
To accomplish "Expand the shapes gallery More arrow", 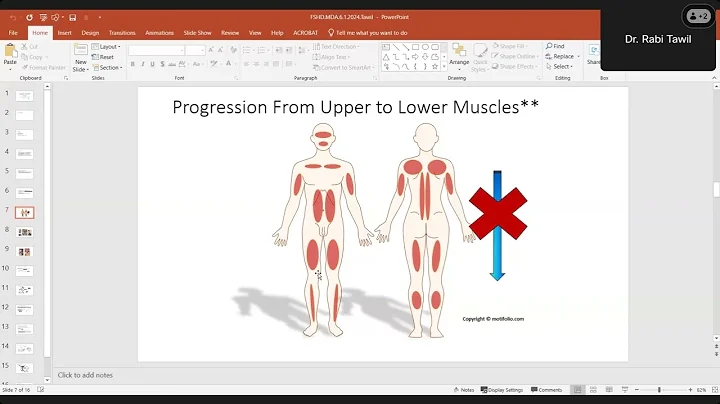I will (x=444, y=67).
